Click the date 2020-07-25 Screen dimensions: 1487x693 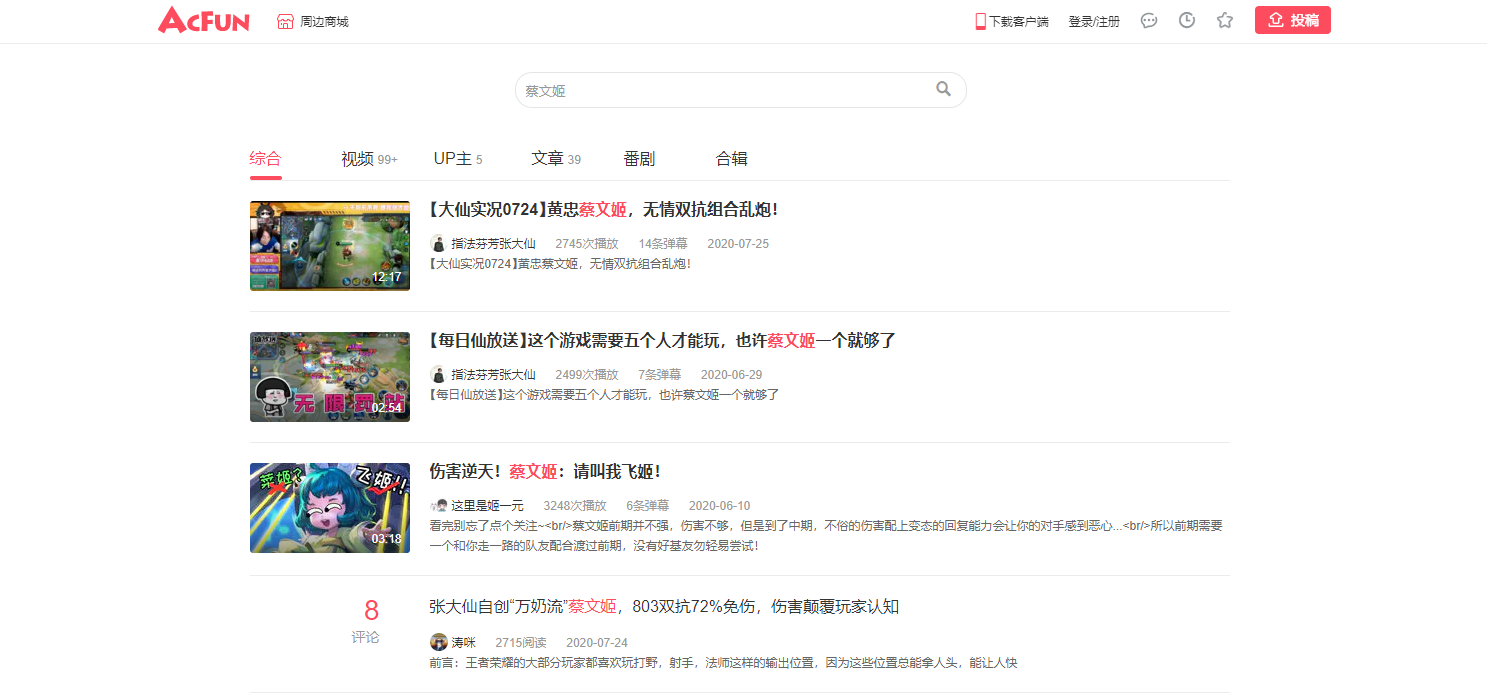tap(738, 244)
